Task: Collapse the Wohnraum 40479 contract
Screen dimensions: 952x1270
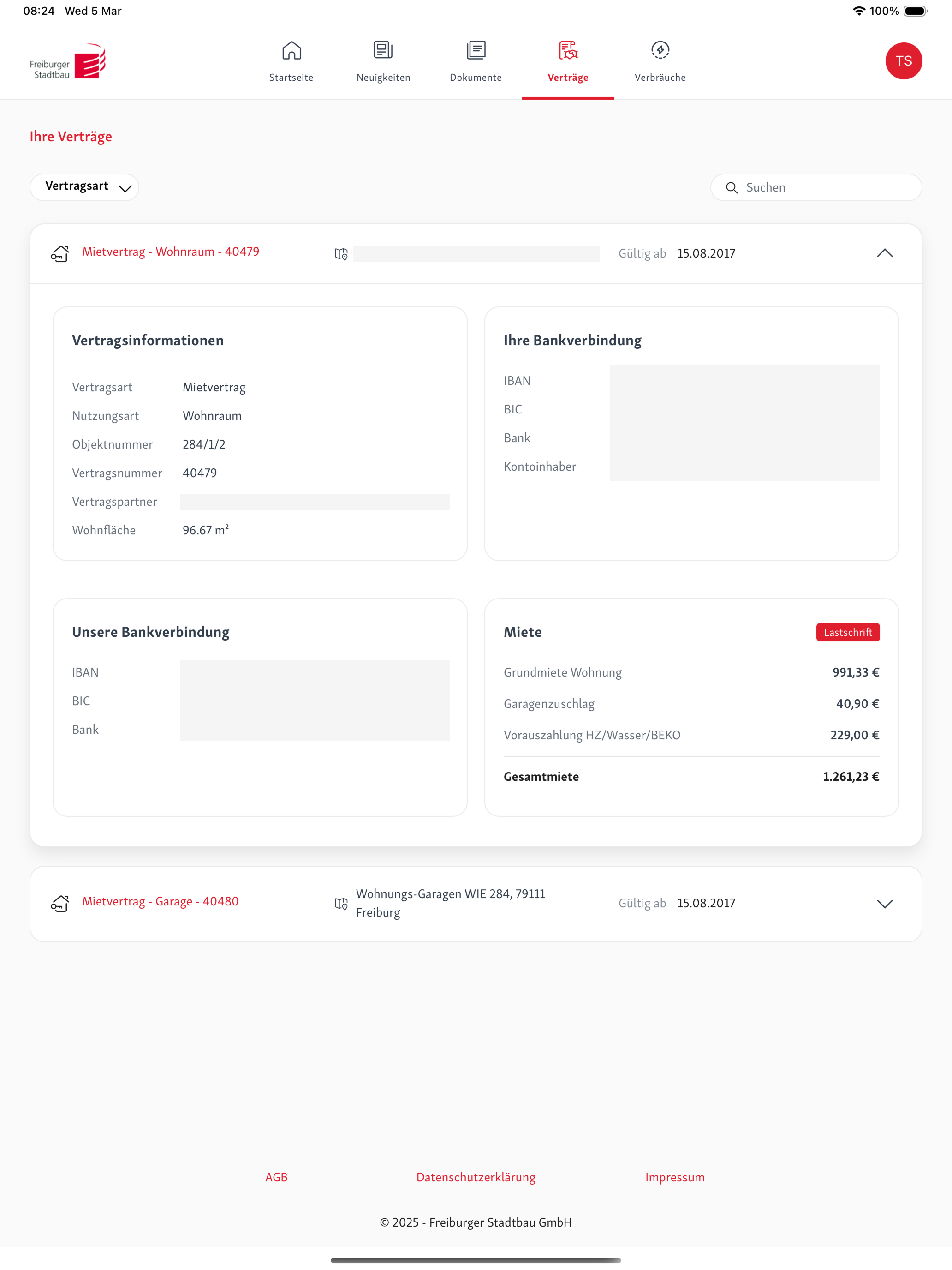Action: pyautogui.click(x=884, y=253)
